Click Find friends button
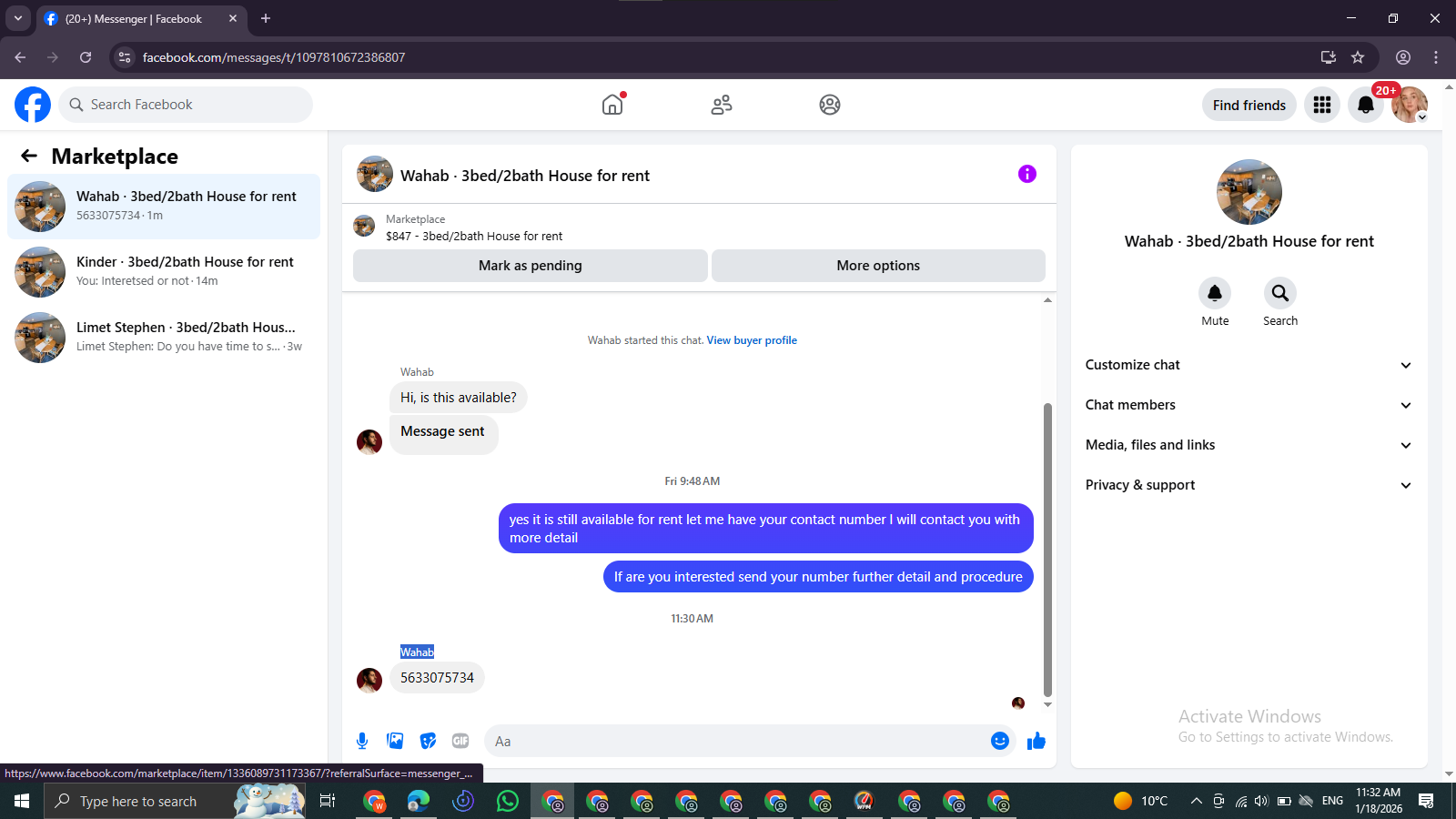Screen dimensions: 1456x819 (x=1249, y=105)
